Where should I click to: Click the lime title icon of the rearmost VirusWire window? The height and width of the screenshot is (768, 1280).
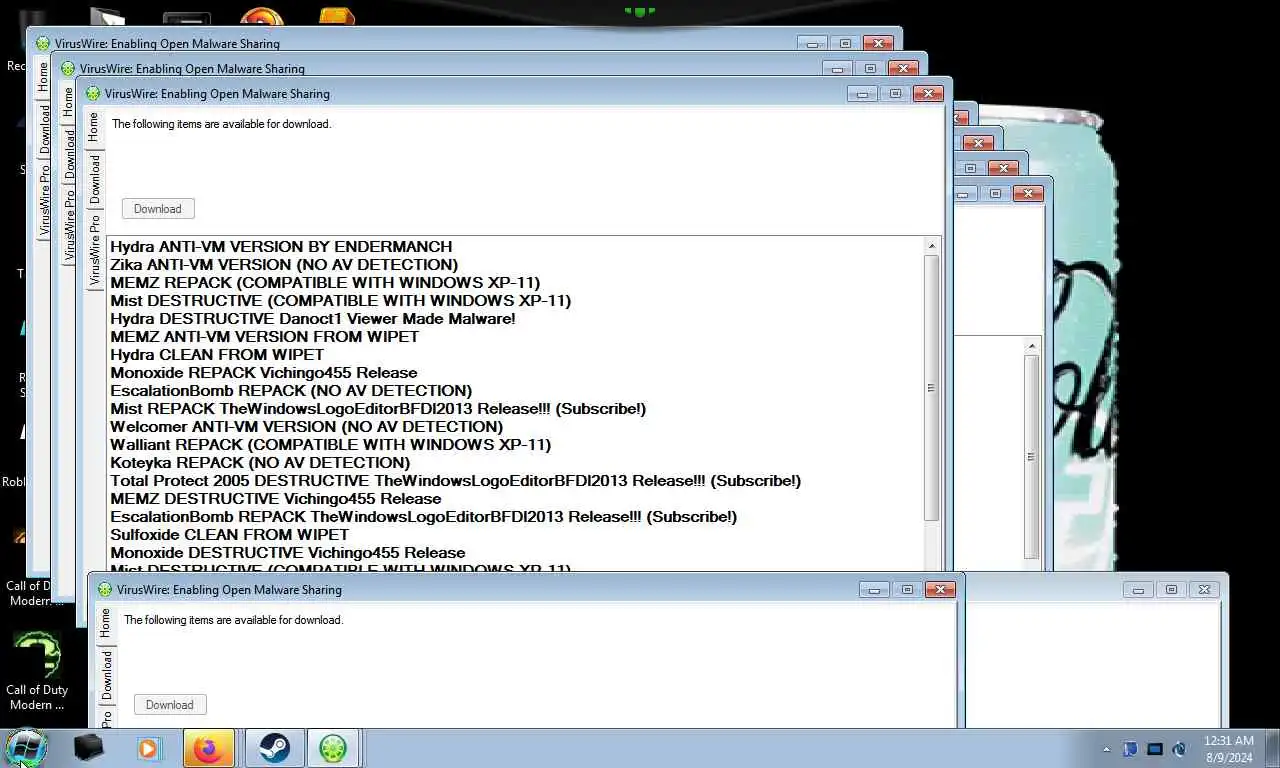pyautogui.click(x=43, y=44)
